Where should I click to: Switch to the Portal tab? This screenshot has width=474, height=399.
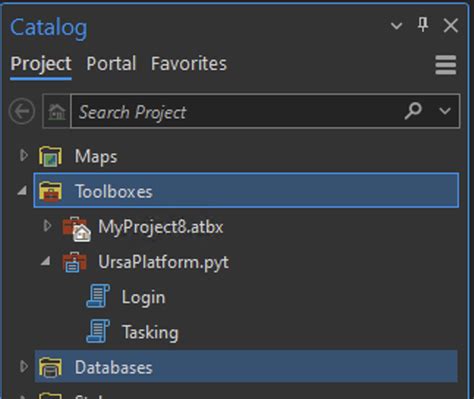click(111, 63)
